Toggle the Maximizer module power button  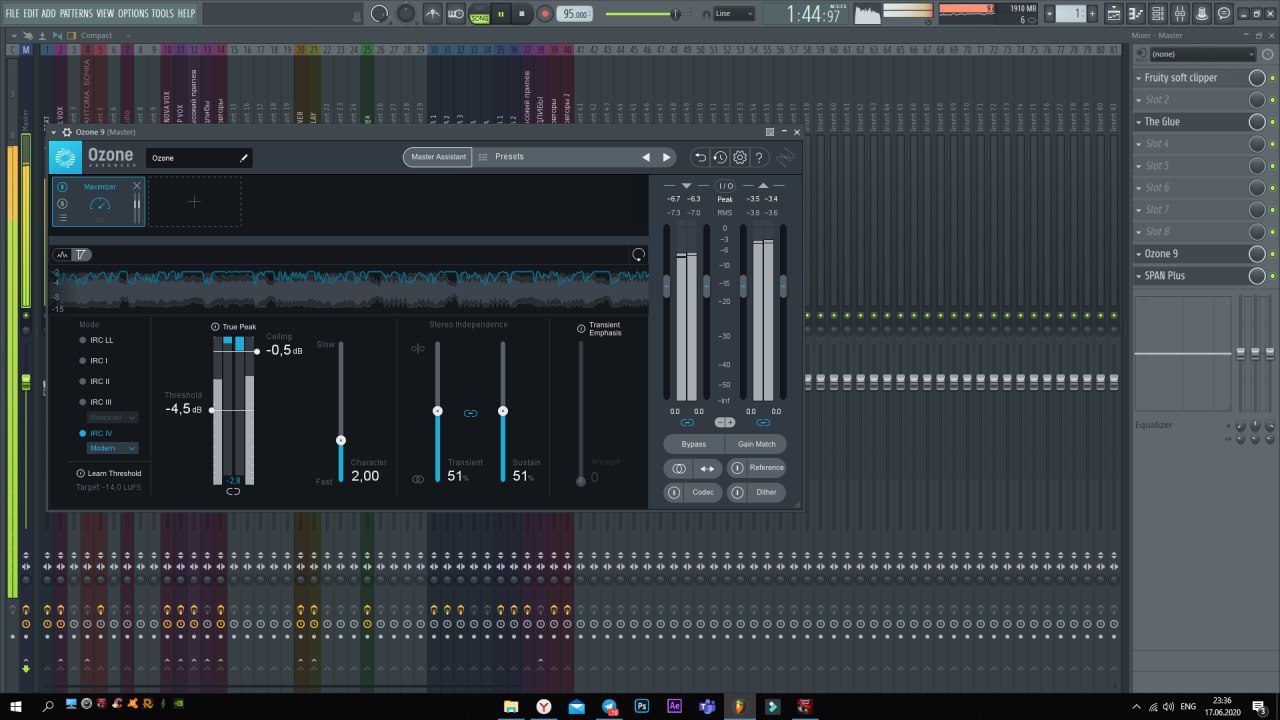coord(62,187)
